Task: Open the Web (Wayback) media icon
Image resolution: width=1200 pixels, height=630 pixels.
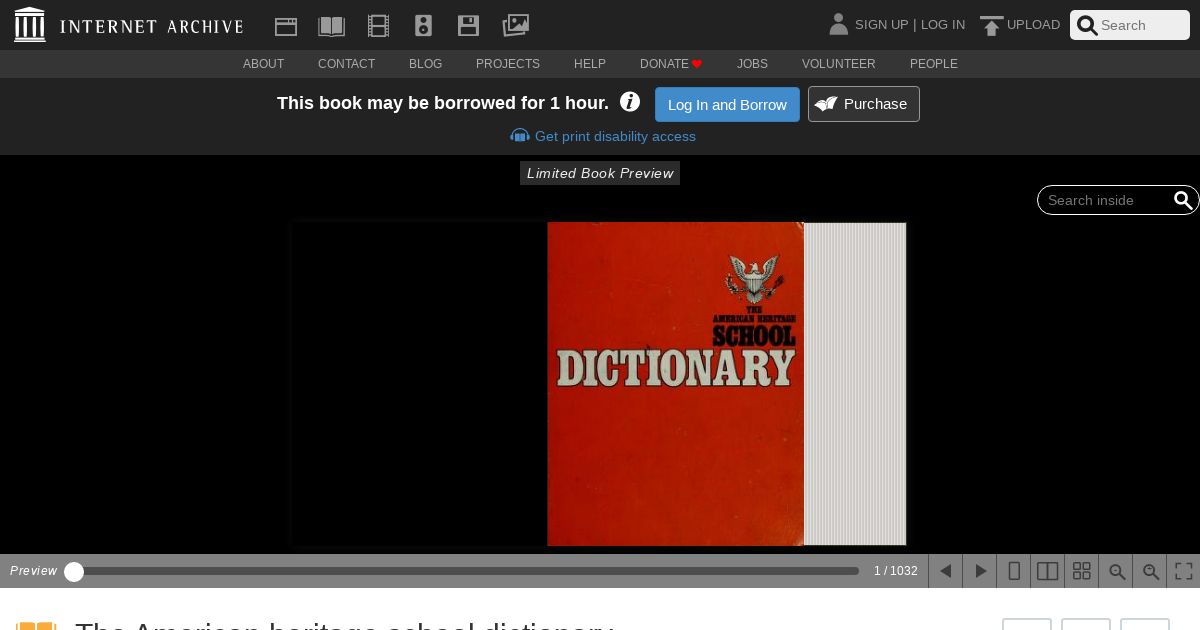Action: coord(286,26)
